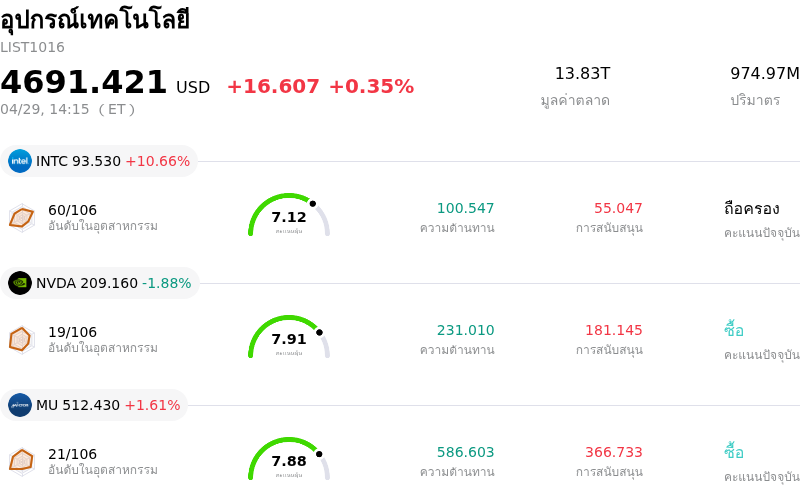Screen dimensions: 800x499
Task: Open INTC radar chart icon
Action: coord(21,216)
